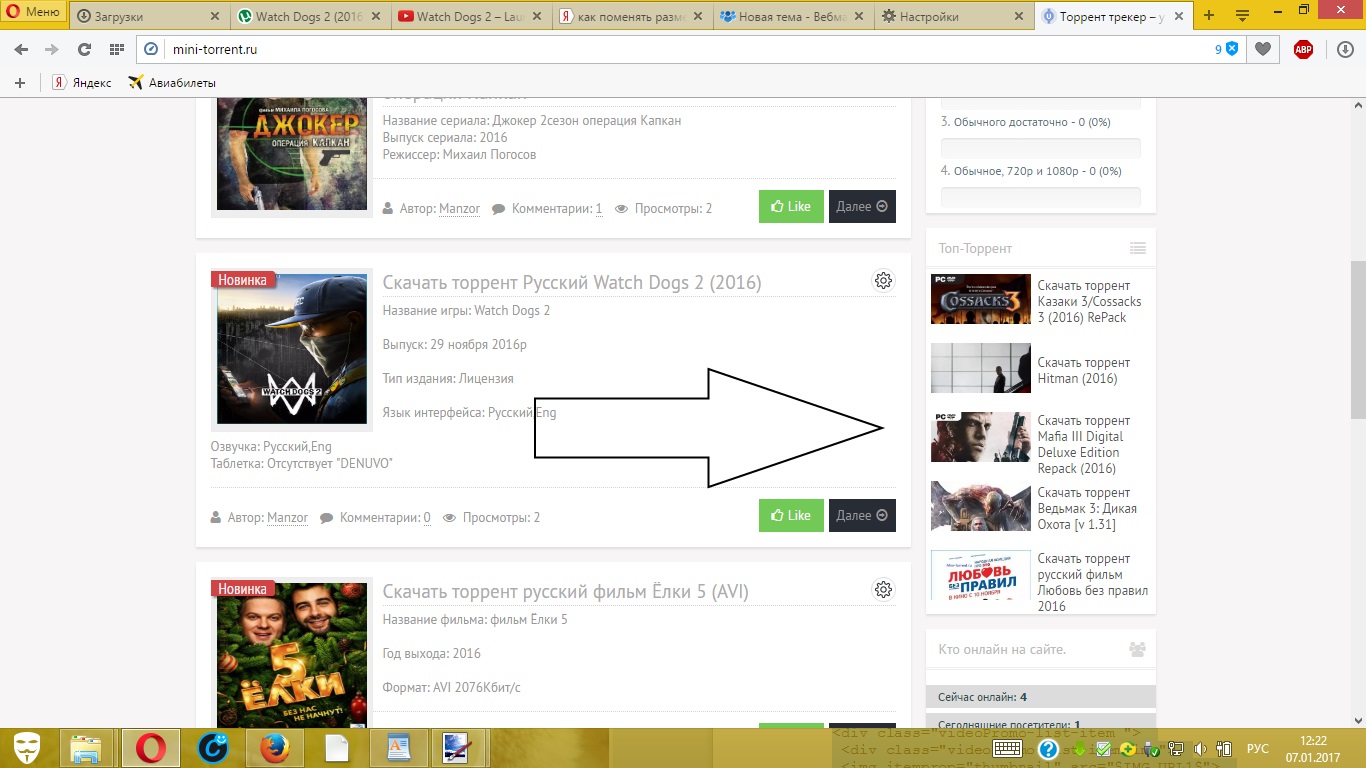Like the Джокер post
The height and width of the screenshot is (768, 1366).
pyautogui.click(x=791, y=206)
